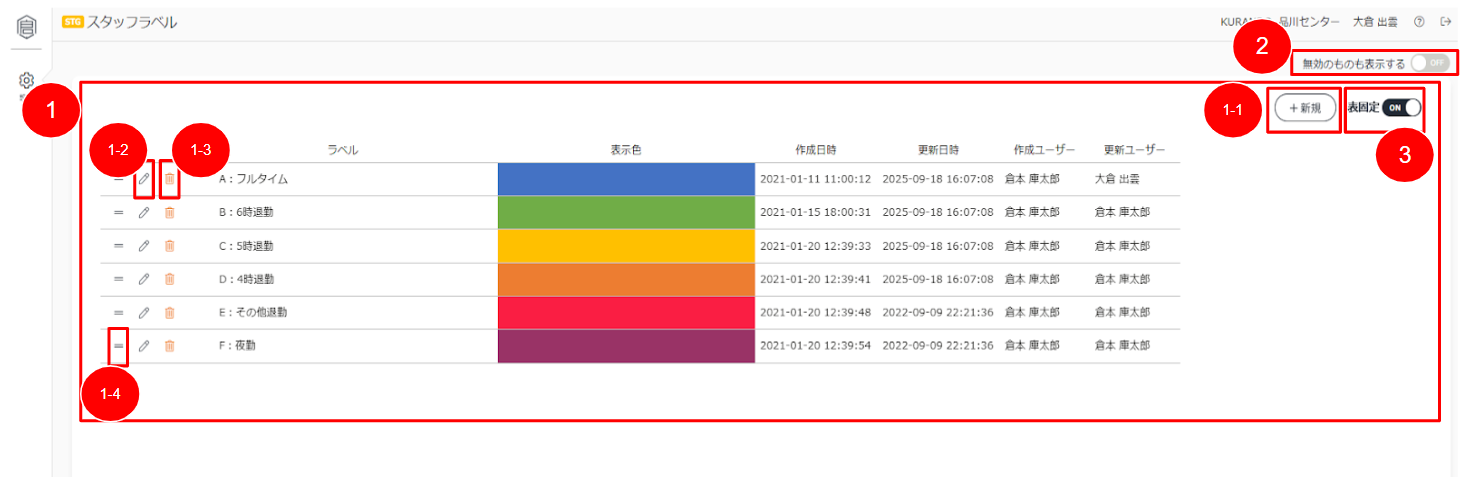
Task: Open help question mark icon
Action: 1419,21
